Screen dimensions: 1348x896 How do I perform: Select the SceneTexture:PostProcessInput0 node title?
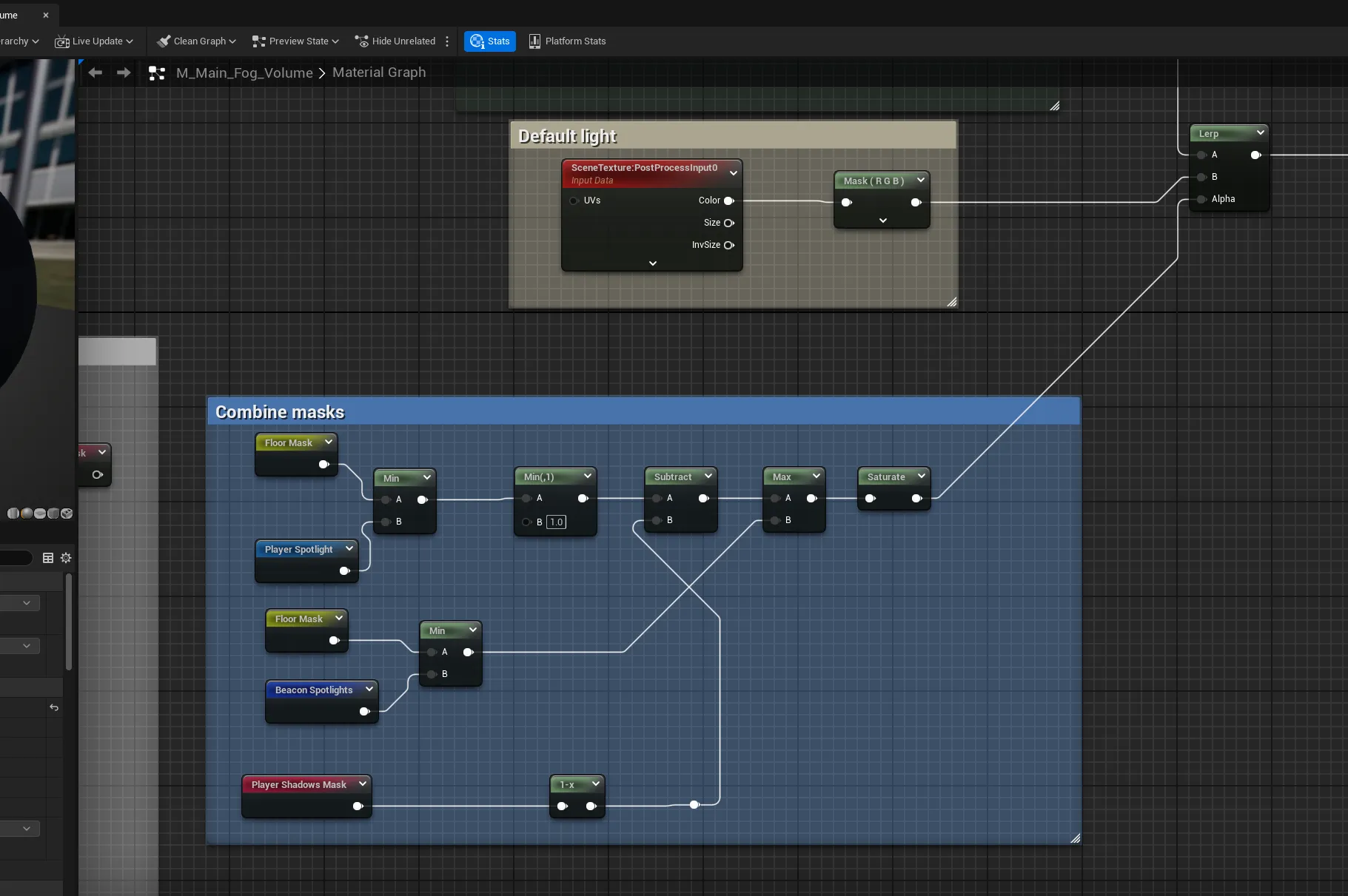(644, 168)
